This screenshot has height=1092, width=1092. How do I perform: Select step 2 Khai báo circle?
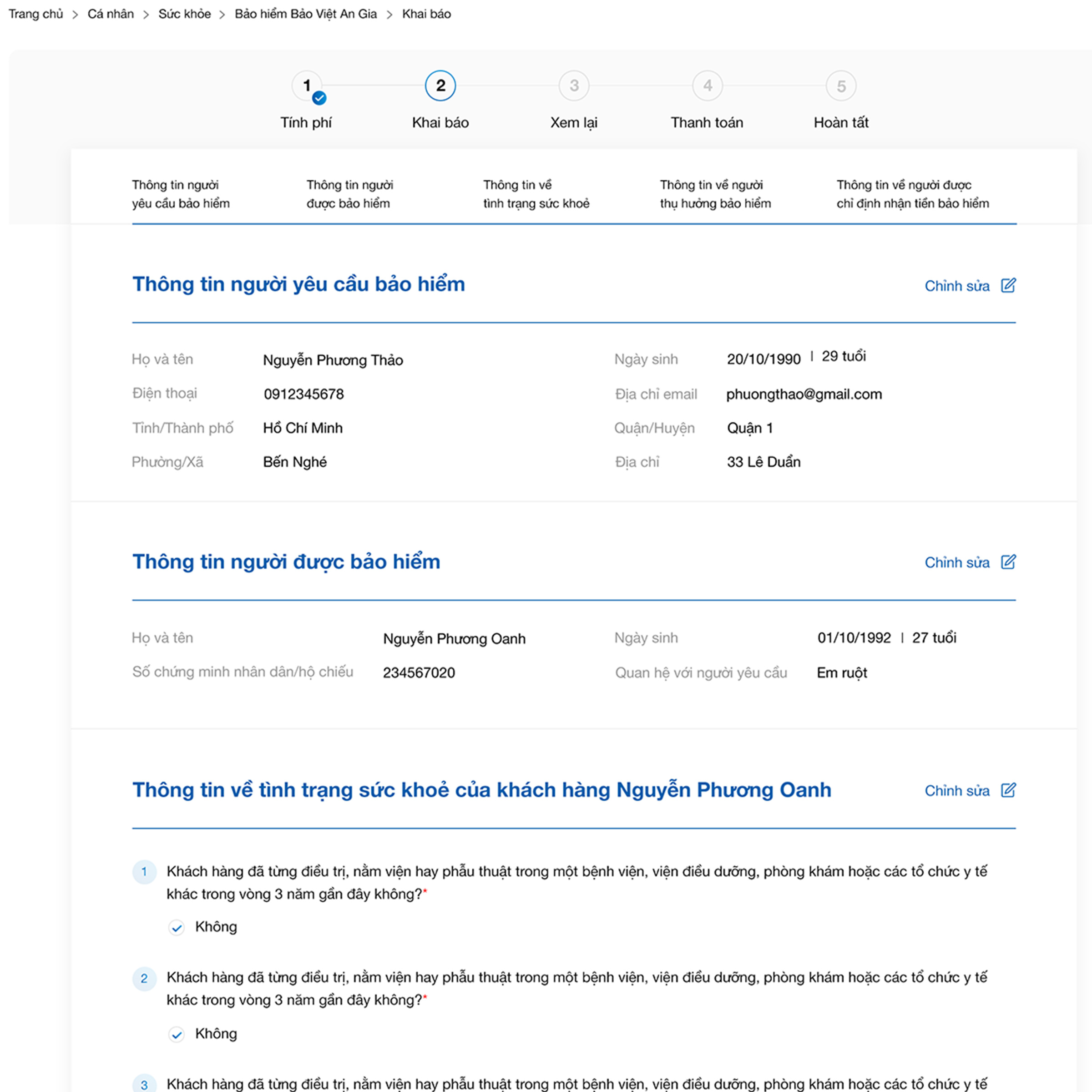(440, 86)
